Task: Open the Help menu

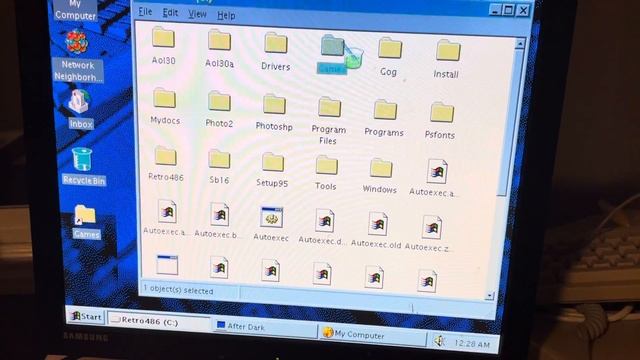Action: tap(226, 16)
